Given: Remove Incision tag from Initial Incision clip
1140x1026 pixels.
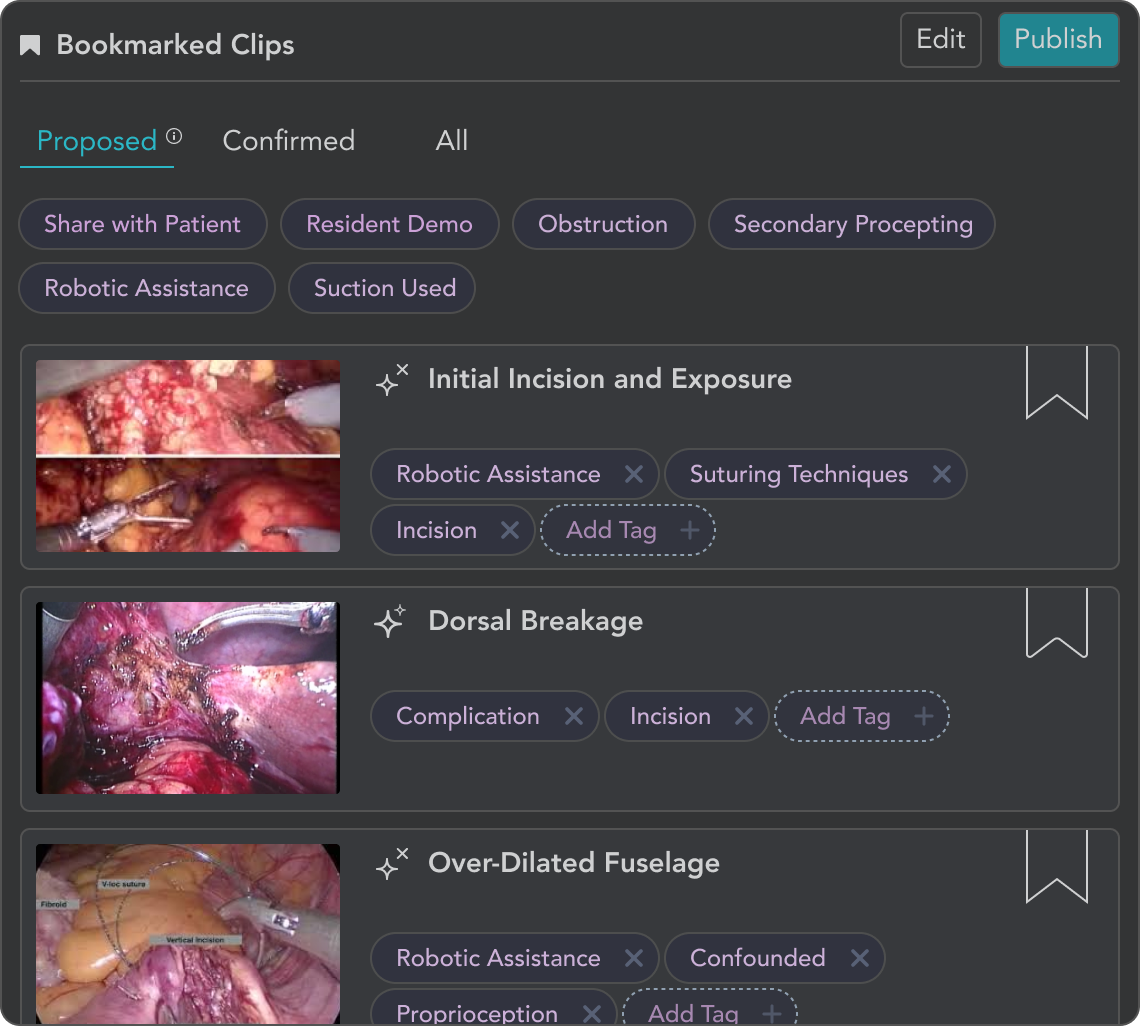Looking at the screenshot, I should tap(510, 530).
